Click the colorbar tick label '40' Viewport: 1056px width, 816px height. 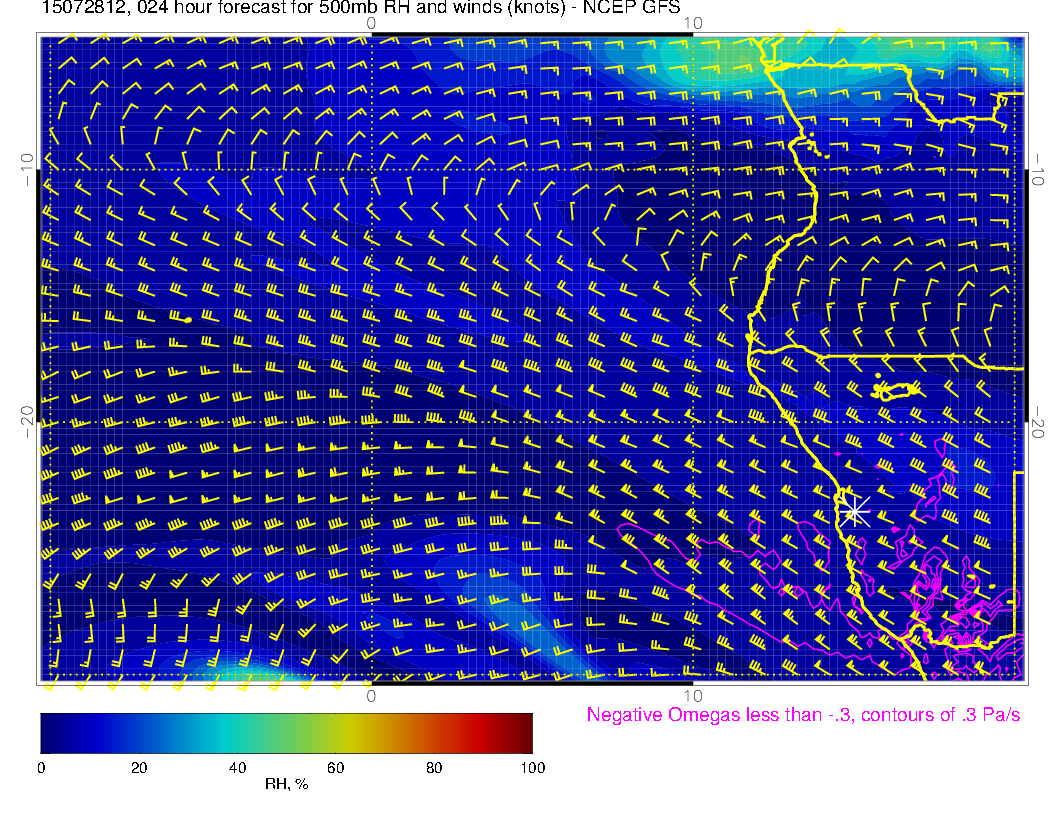[x=237, y=768]
